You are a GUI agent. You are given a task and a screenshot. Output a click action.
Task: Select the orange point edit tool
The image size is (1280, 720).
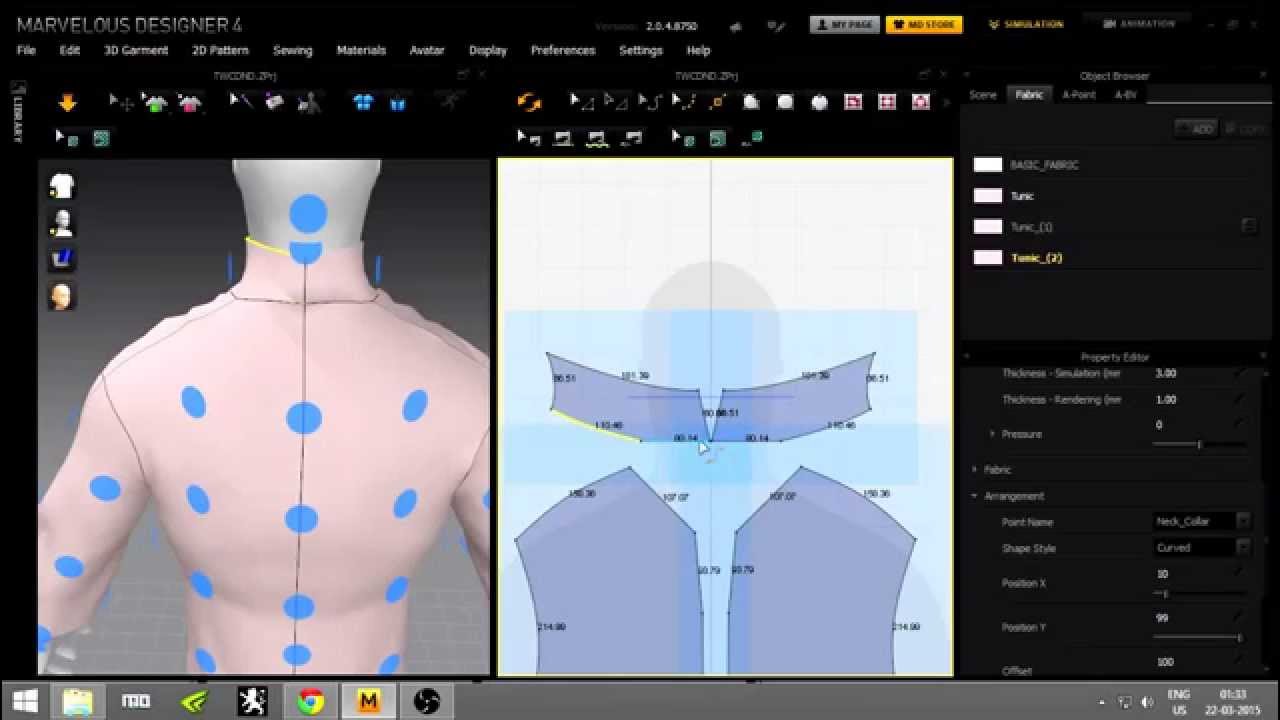click(718, 102)
